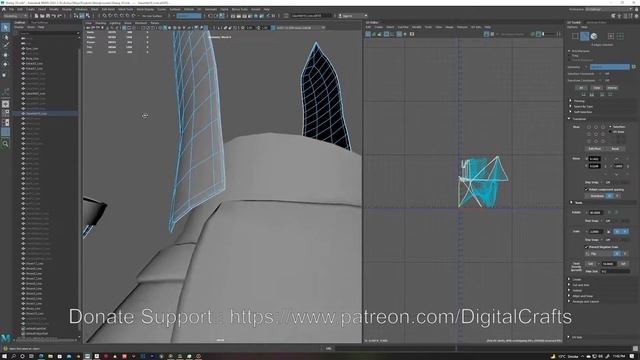
Task: Click the Inverse selection button
Action: 612,88
